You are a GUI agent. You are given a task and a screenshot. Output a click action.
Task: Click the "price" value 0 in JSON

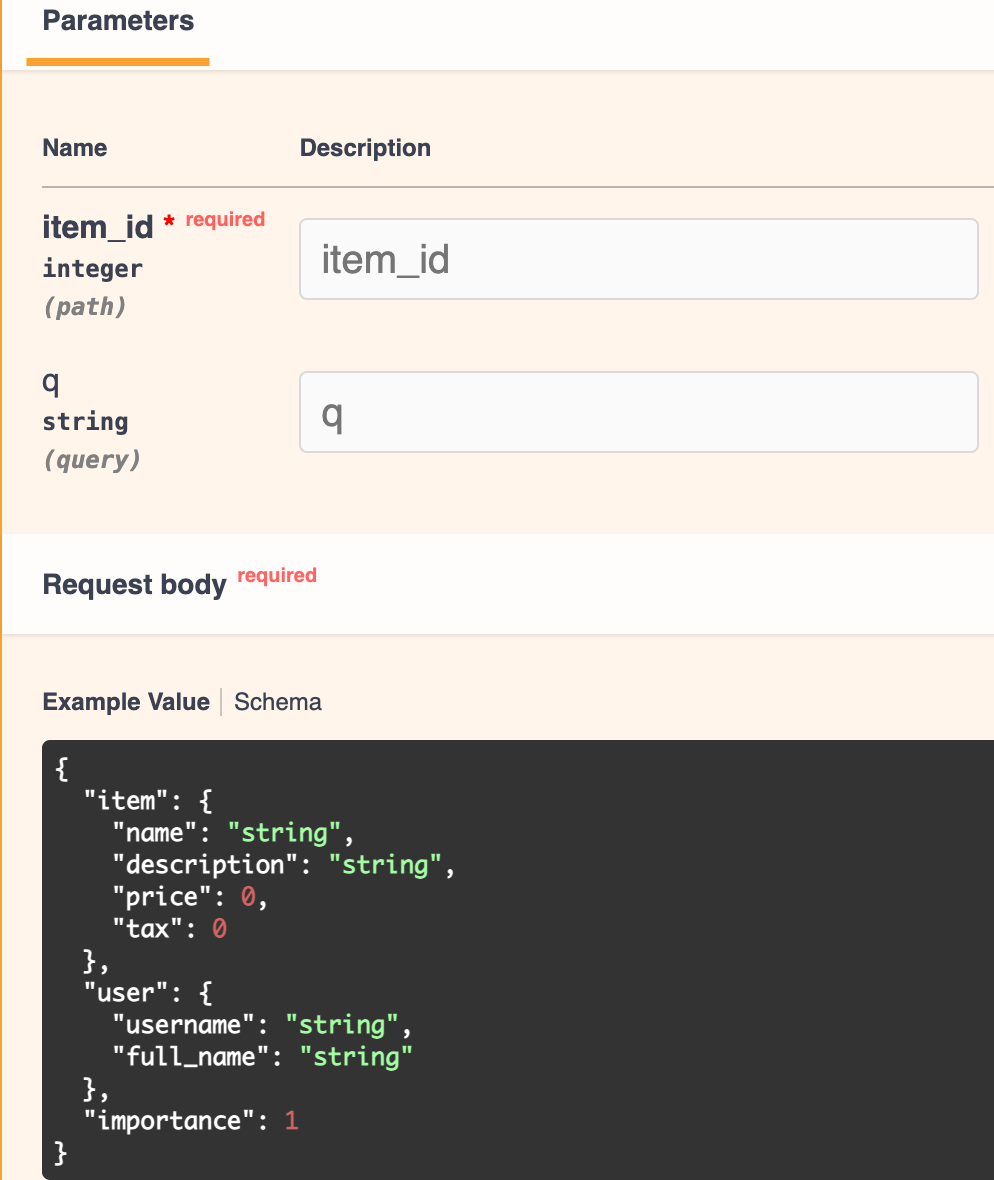point(248,897)
